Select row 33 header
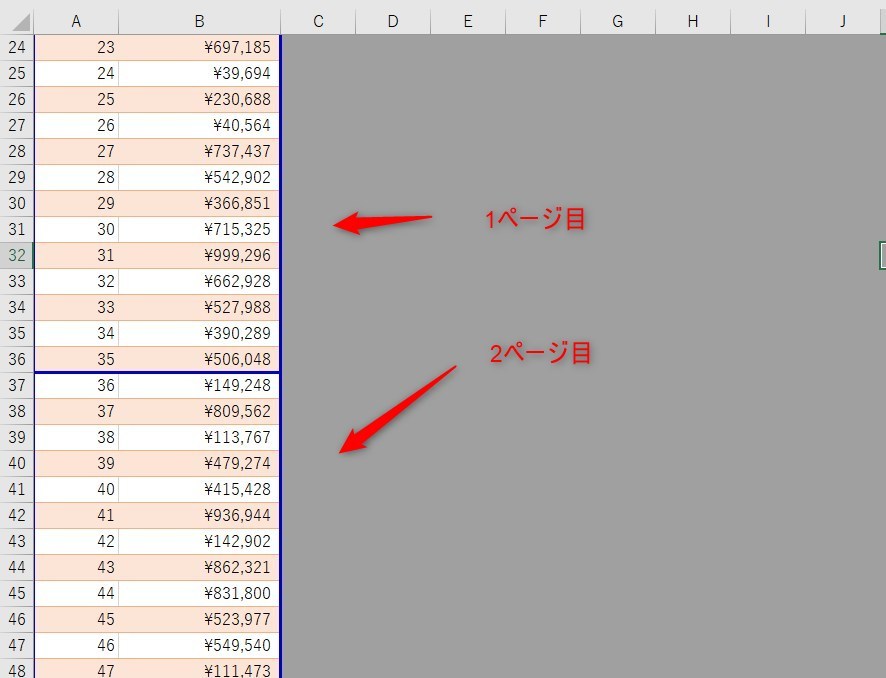The width and height of the screenshot is (886, 678). [17, 281]
